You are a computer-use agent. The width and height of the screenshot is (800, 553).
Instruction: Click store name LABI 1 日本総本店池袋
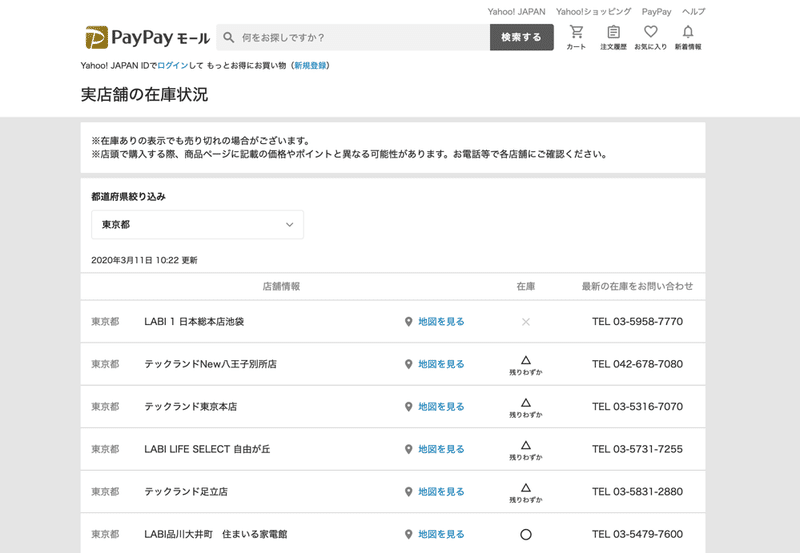click(x=194, y=322)
